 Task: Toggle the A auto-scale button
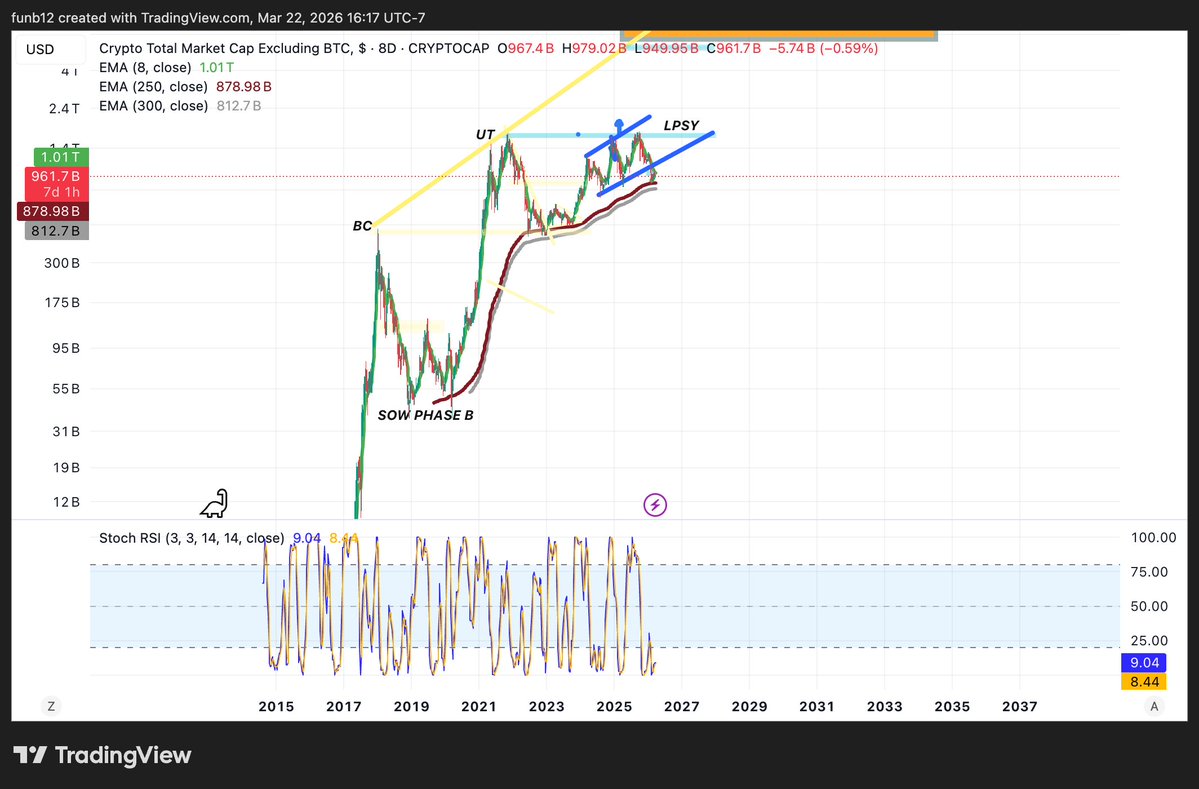pos(1155,706)
